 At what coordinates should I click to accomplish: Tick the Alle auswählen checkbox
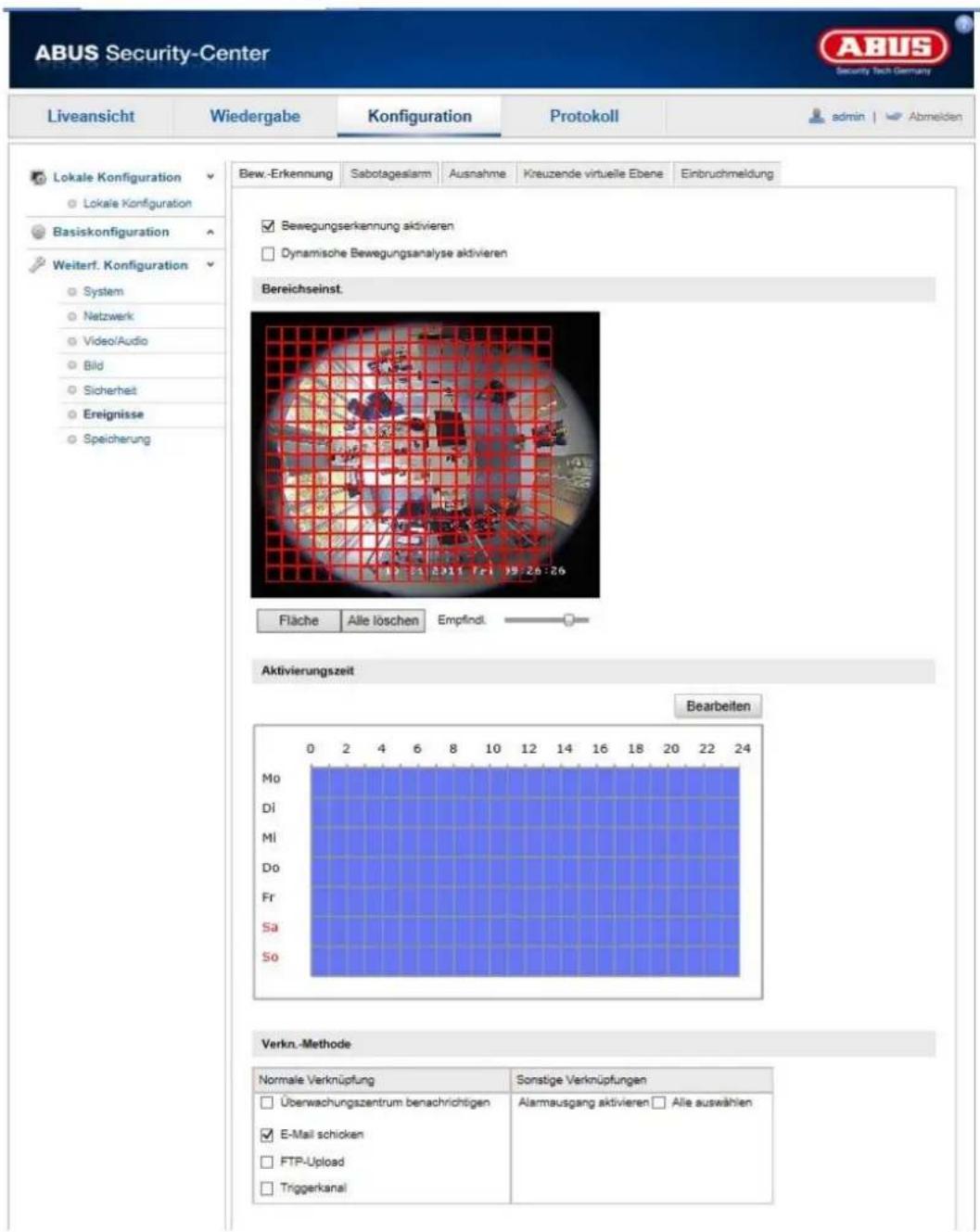coord(658,1103)
